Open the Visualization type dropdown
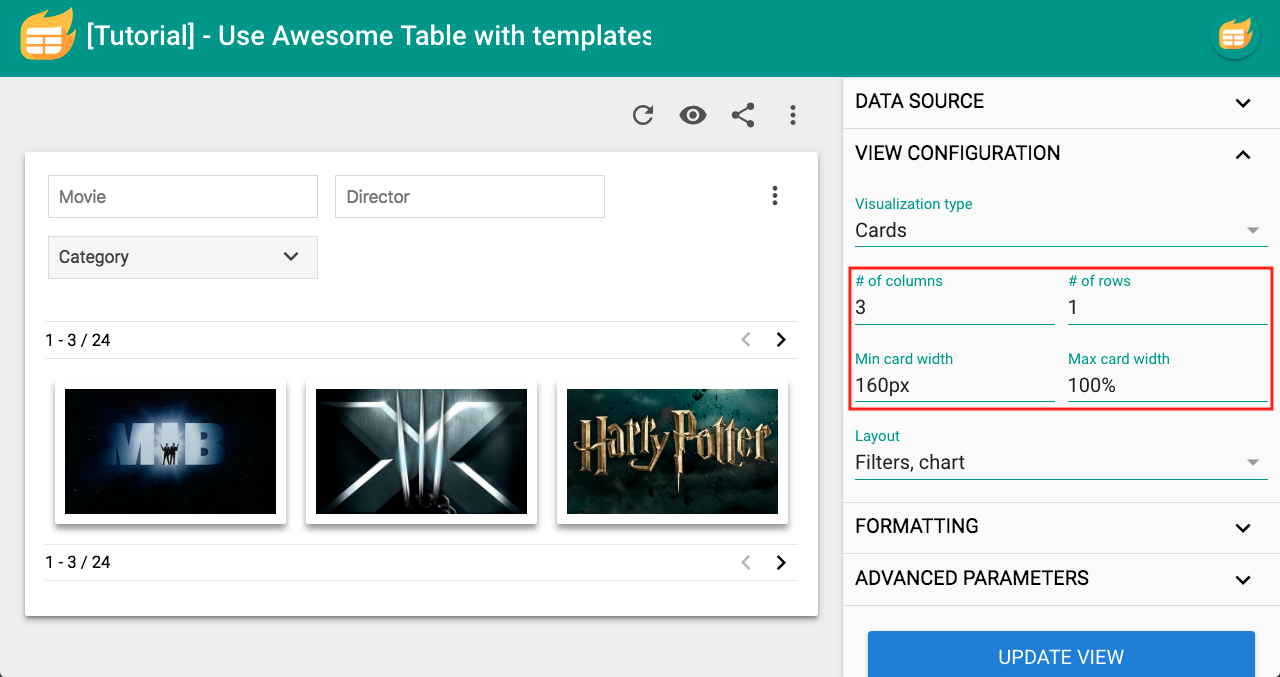 pos(1061,230)
